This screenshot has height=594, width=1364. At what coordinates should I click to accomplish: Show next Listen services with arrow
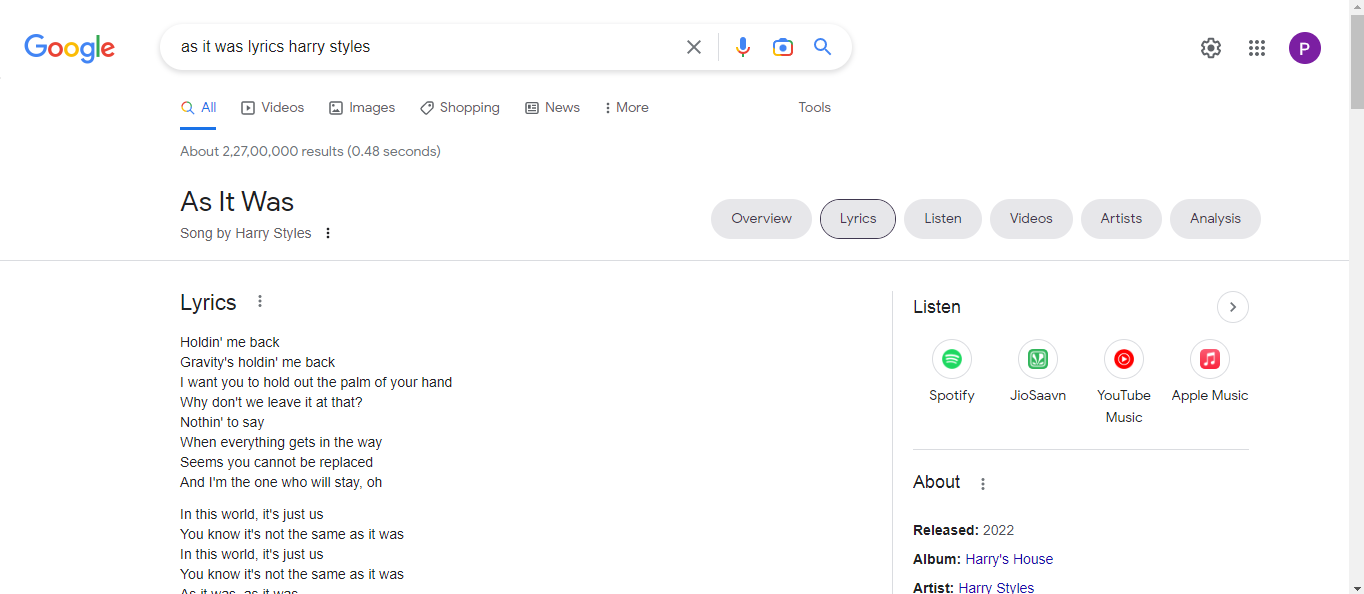click(1232, 307)
